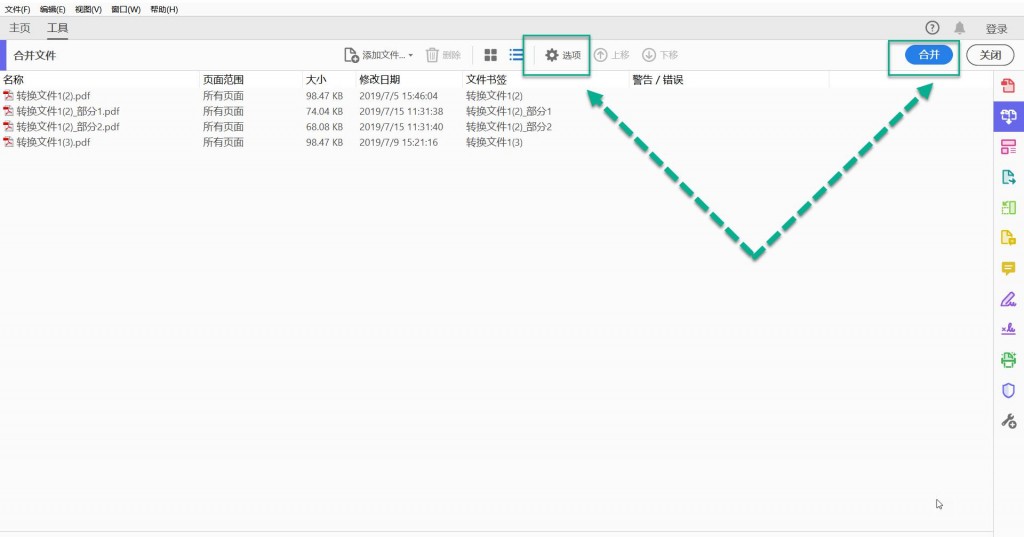Click the 删除 trash button
Screen dimensions: 1024x537
[443, 55]
